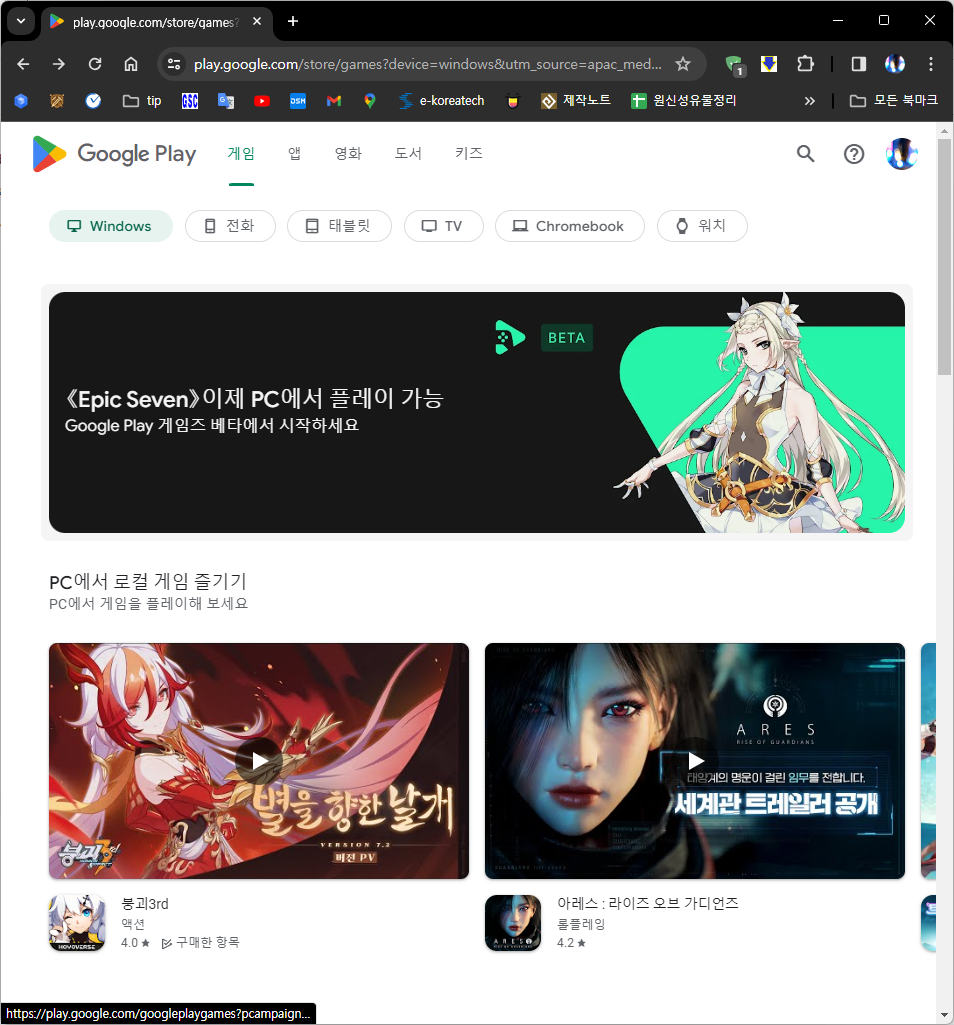Open the Google Maps bookmark
The width and height of the screenshot is (954, 1025).
(369, 101)
